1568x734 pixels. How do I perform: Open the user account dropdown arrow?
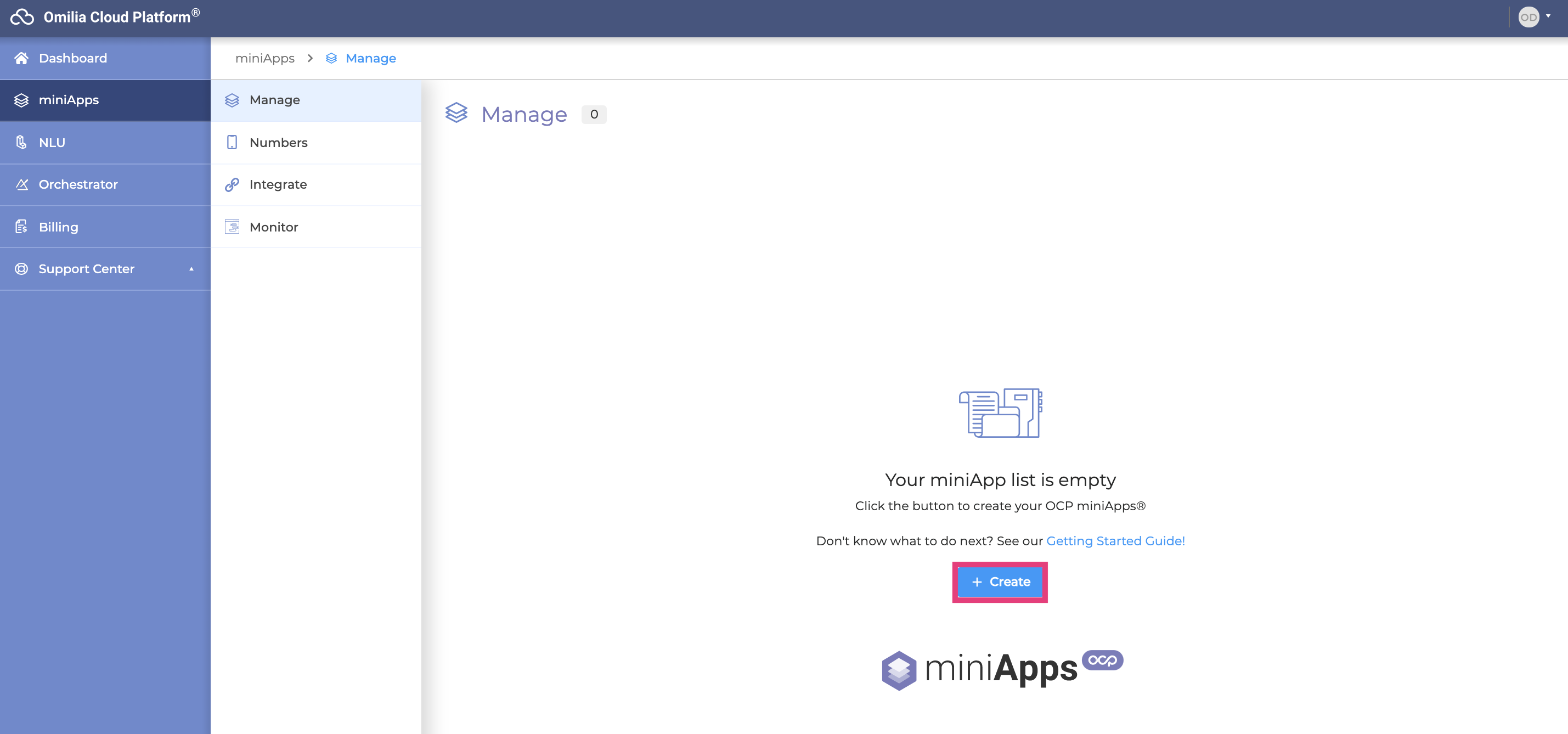tap(1548, 16)
